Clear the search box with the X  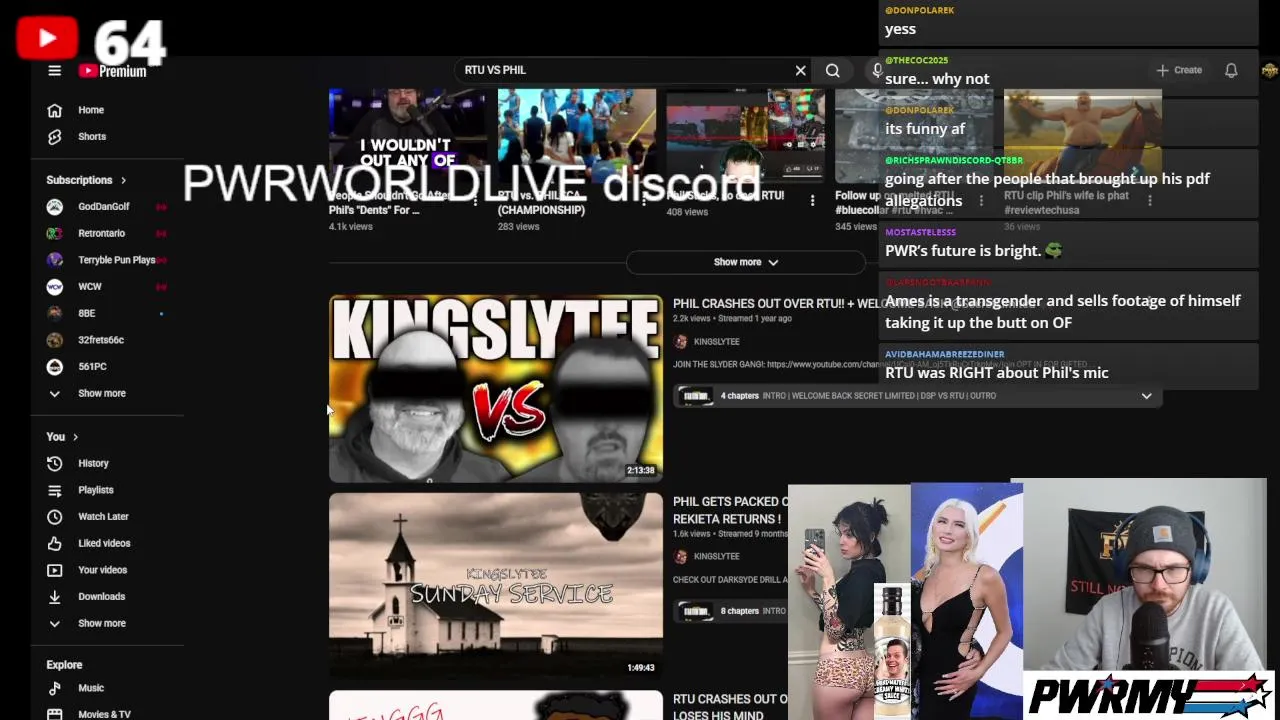pyautogui.click(x=800, y=70)
